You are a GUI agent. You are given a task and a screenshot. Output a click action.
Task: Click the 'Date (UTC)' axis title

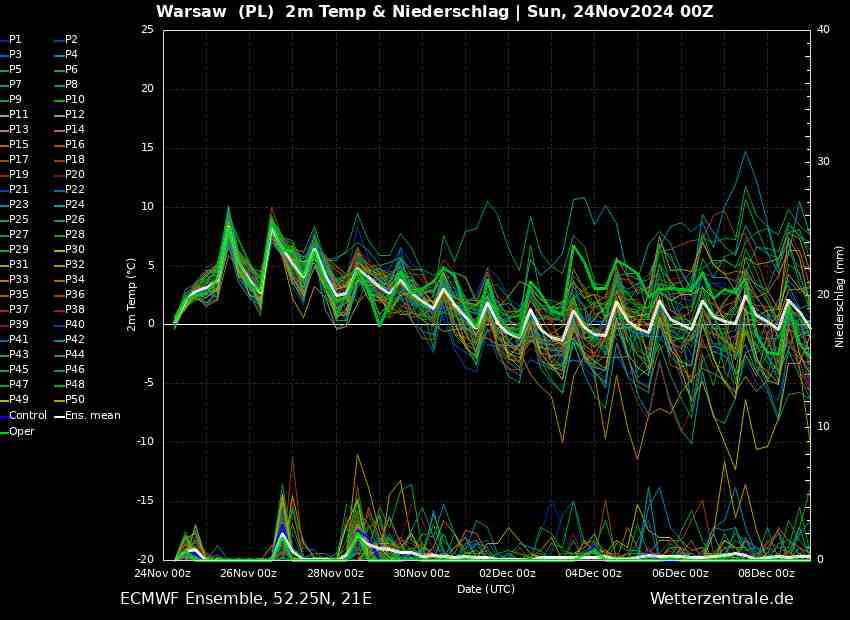coord(486,589)
